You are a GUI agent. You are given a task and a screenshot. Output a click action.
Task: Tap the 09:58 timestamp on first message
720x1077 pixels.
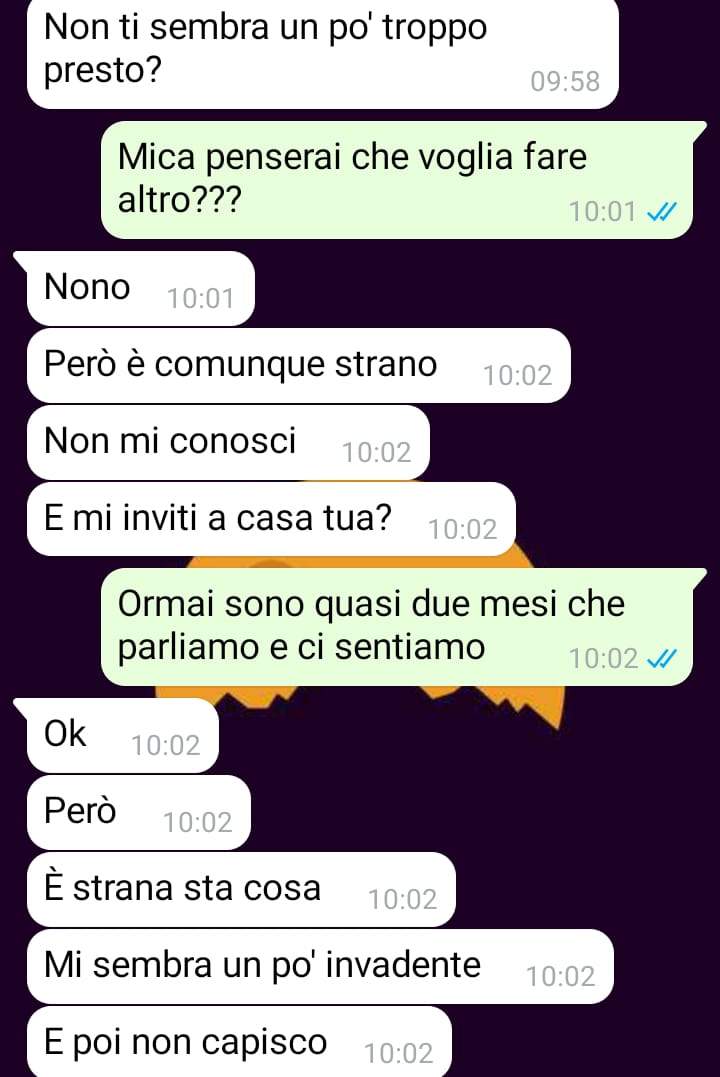(x=565, y=81)
